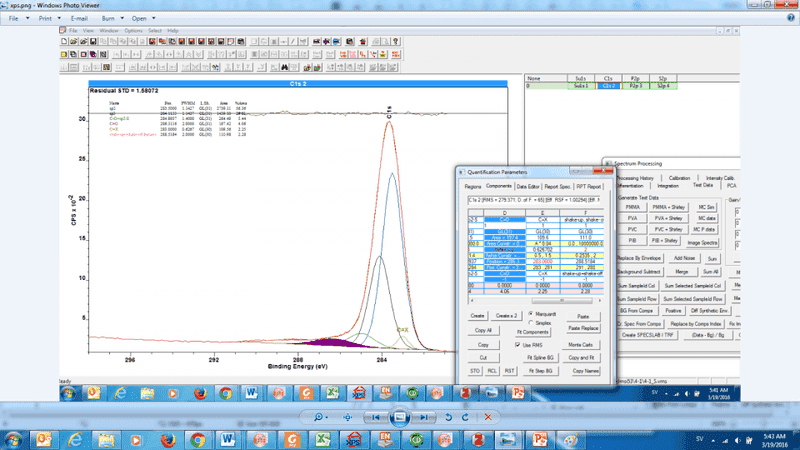Click the red Delete X icon
The height and width of the screenshot is (450, 800).
point(489,416)
